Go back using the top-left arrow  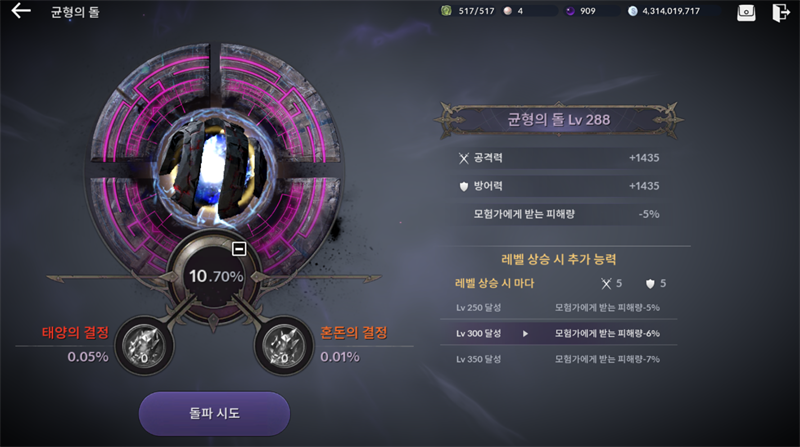click(x=21, y=11)
